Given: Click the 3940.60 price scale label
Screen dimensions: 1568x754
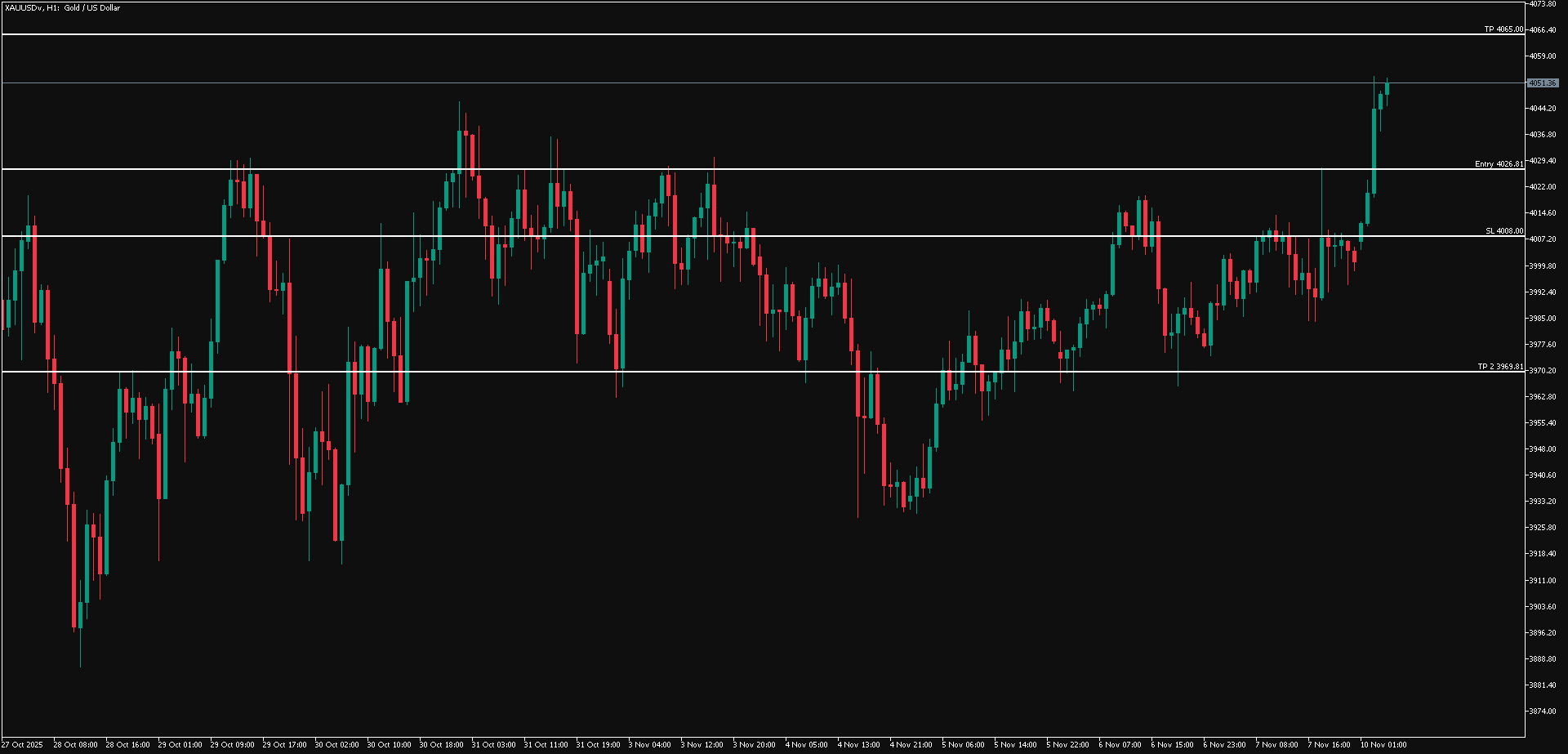Looking at the screenshot, I should coord(1542,475).
